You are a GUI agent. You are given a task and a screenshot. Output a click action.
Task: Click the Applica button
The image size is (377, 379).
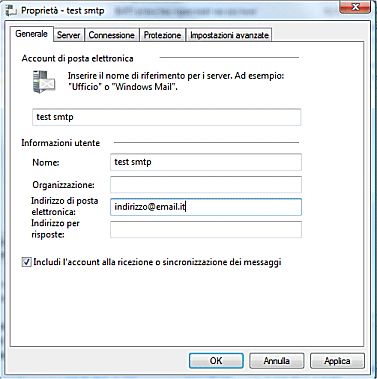point(337,361)
